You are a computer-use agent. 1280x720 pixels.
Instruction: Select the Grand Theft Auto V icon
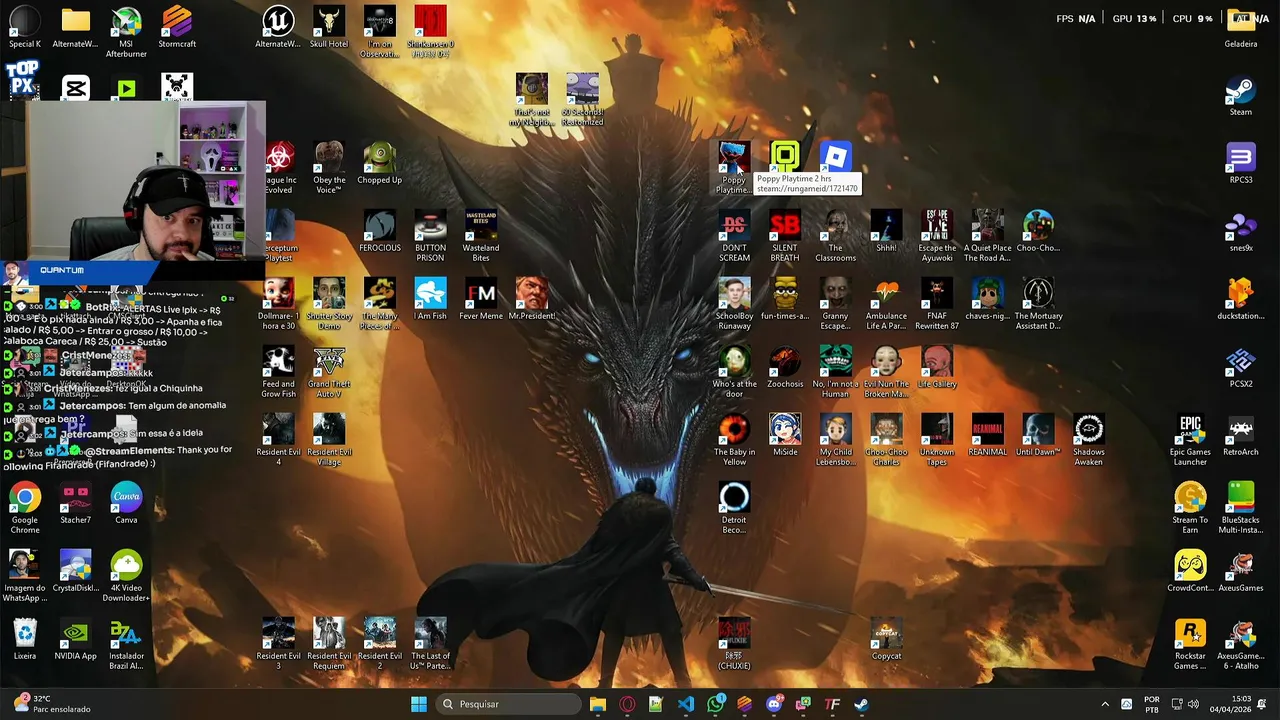329,372
